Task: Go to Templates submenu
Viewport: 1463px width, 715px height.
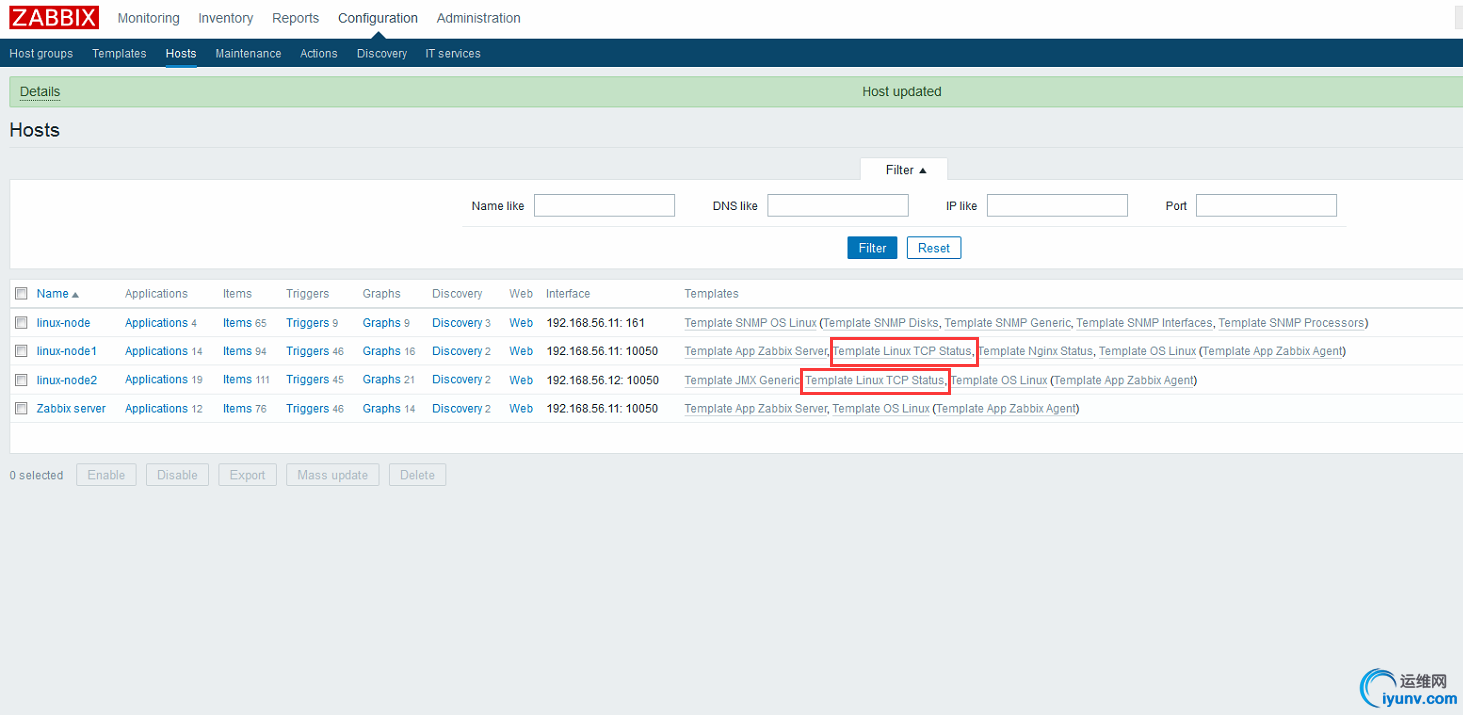Action: (119, 54)
